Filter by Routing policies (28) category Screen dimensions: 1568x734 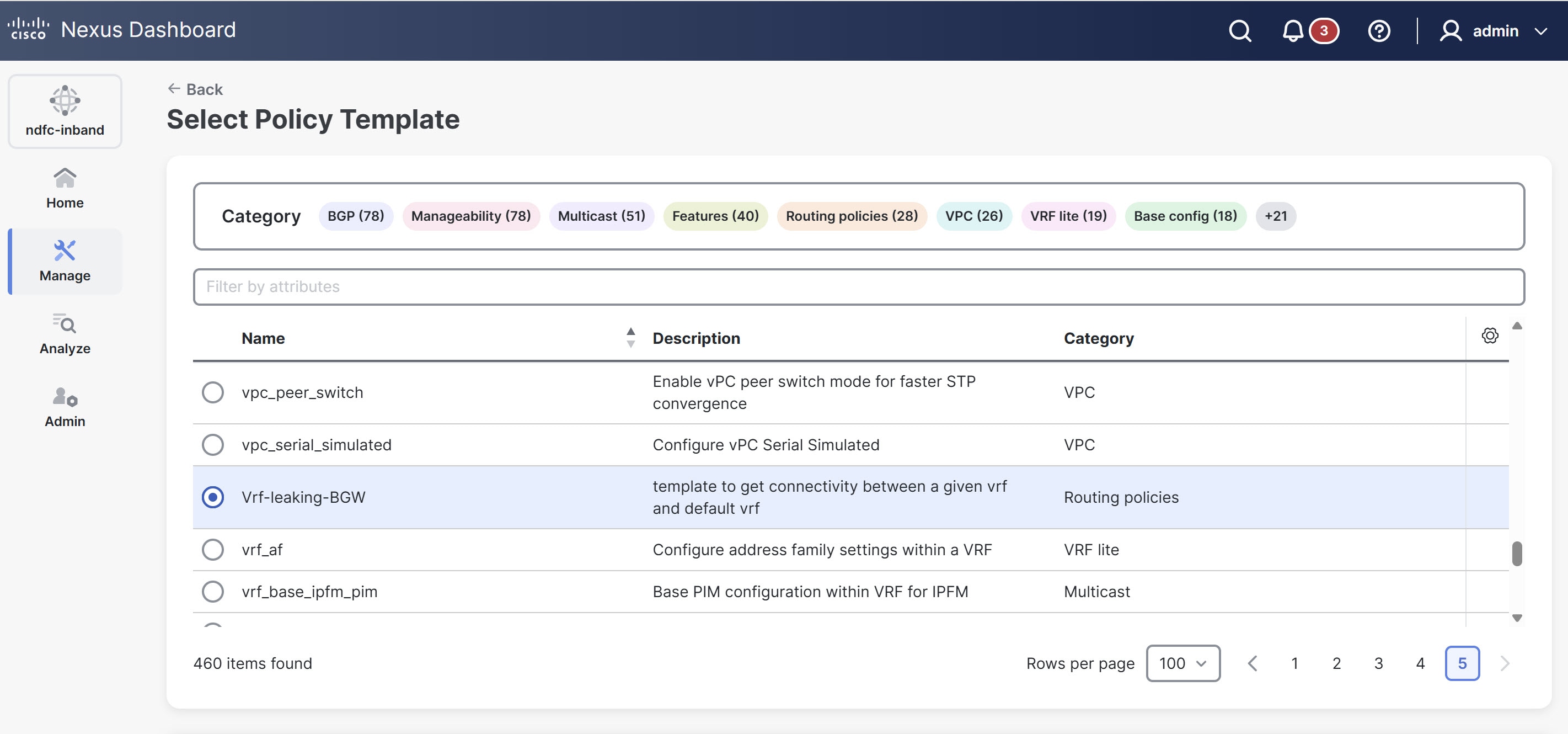pyautogui.click(x=852, y=216)
